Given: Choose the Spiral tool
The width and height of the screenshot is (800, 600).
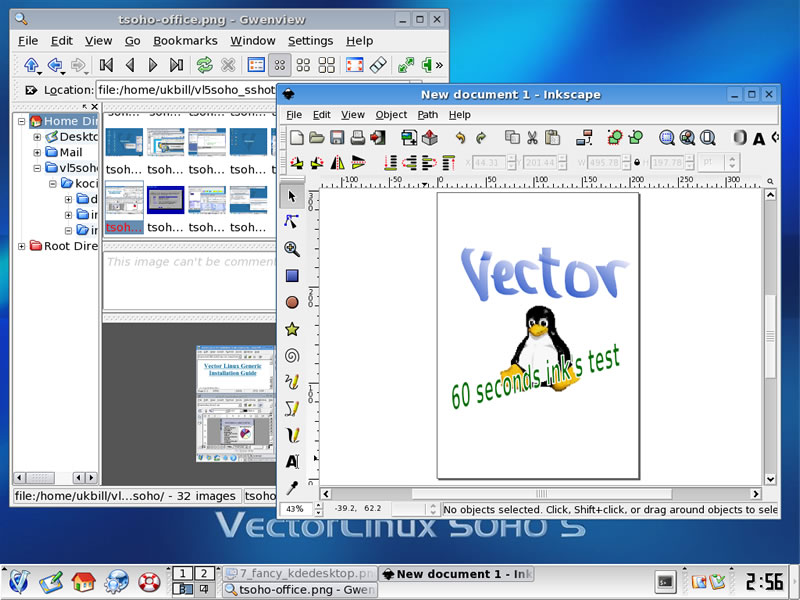Looking at the screenshot, I should coord(292,355).
